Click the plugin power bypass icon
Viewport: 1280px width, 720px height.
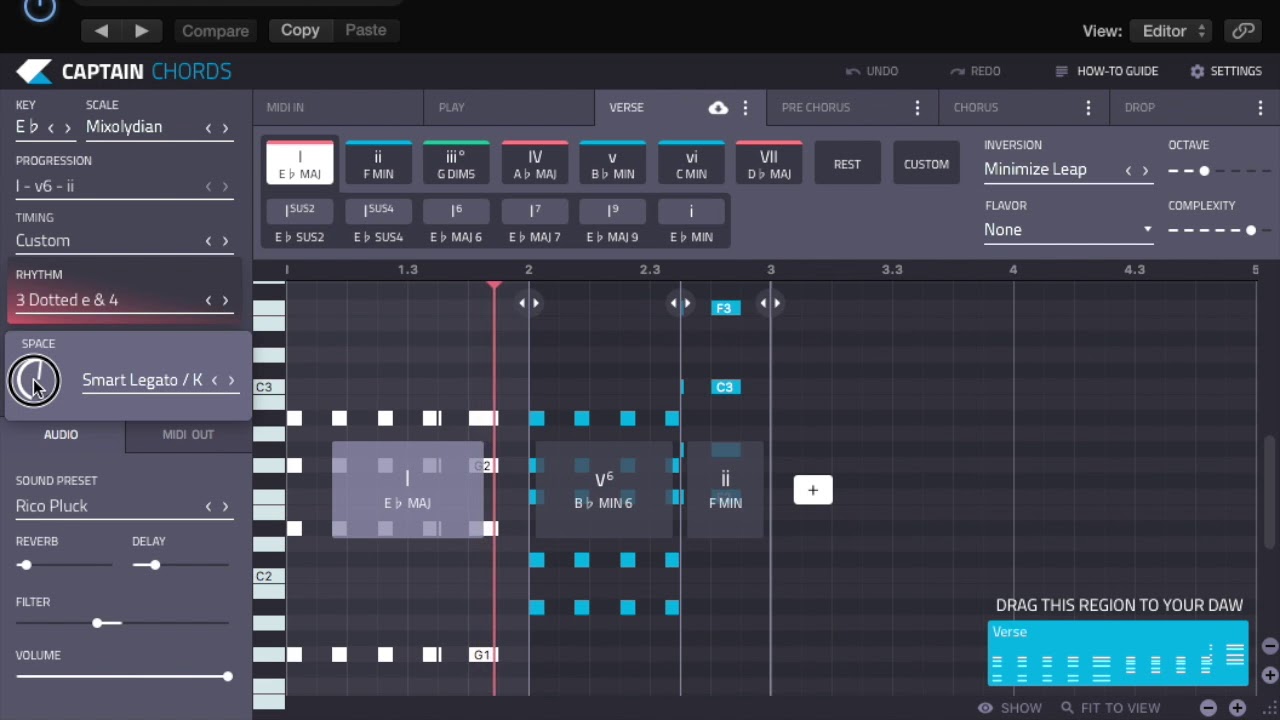tap(40, 10)
